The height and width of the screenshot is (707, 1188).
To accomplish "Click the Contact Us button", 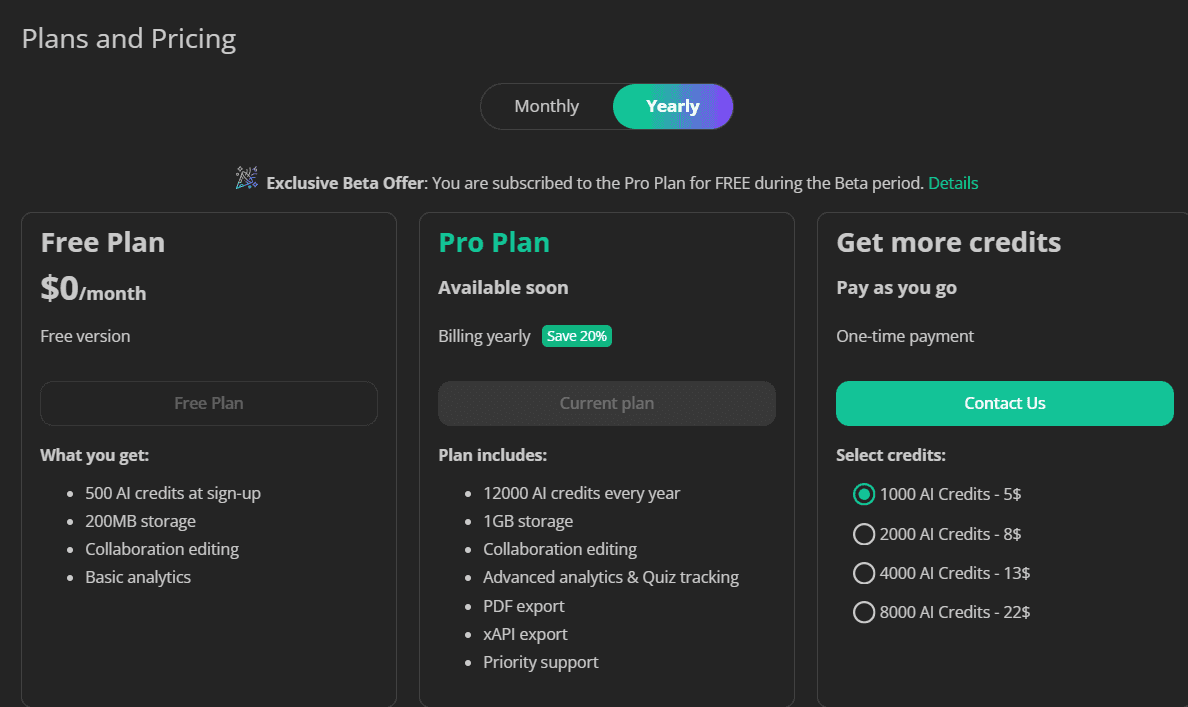I will click(x=1004, y=403).
